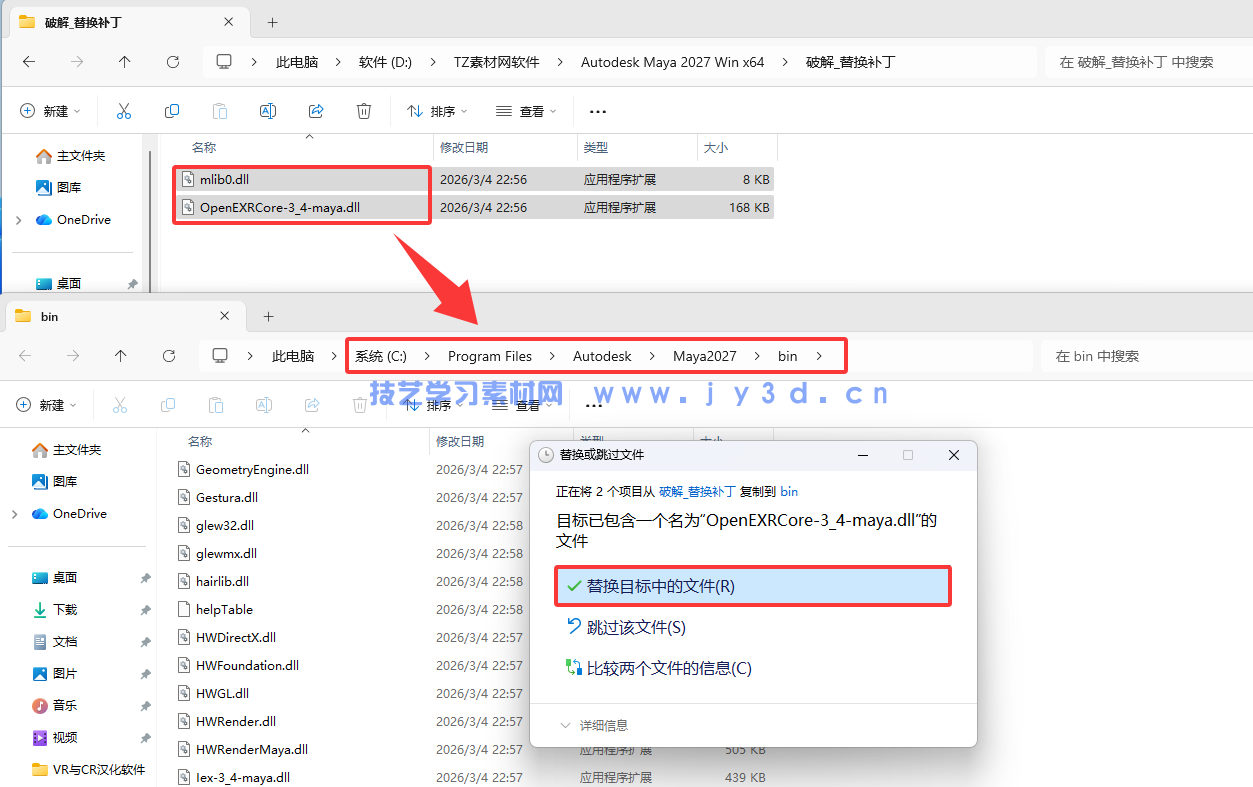Select the mlib0.dll file

click(x=223, y=180)
